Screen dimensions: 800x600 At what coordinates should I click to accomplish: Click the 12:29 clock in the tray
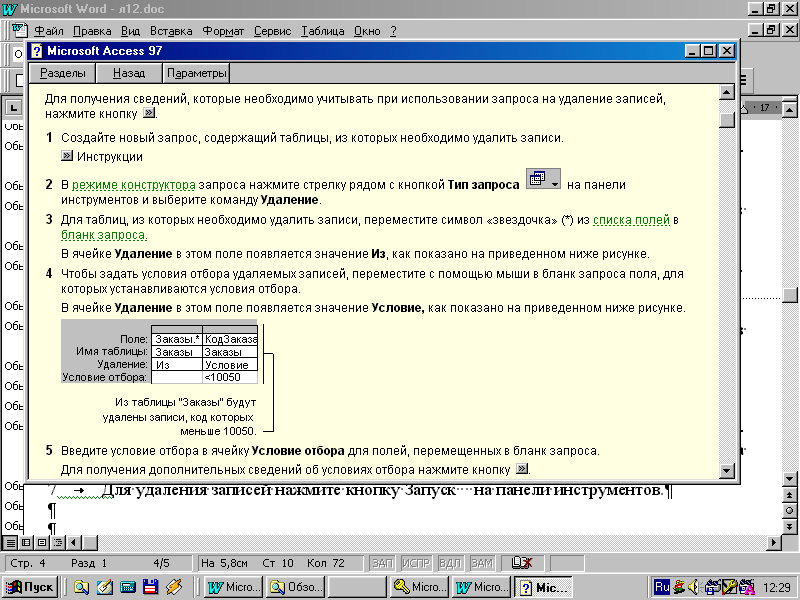[777, 587]
